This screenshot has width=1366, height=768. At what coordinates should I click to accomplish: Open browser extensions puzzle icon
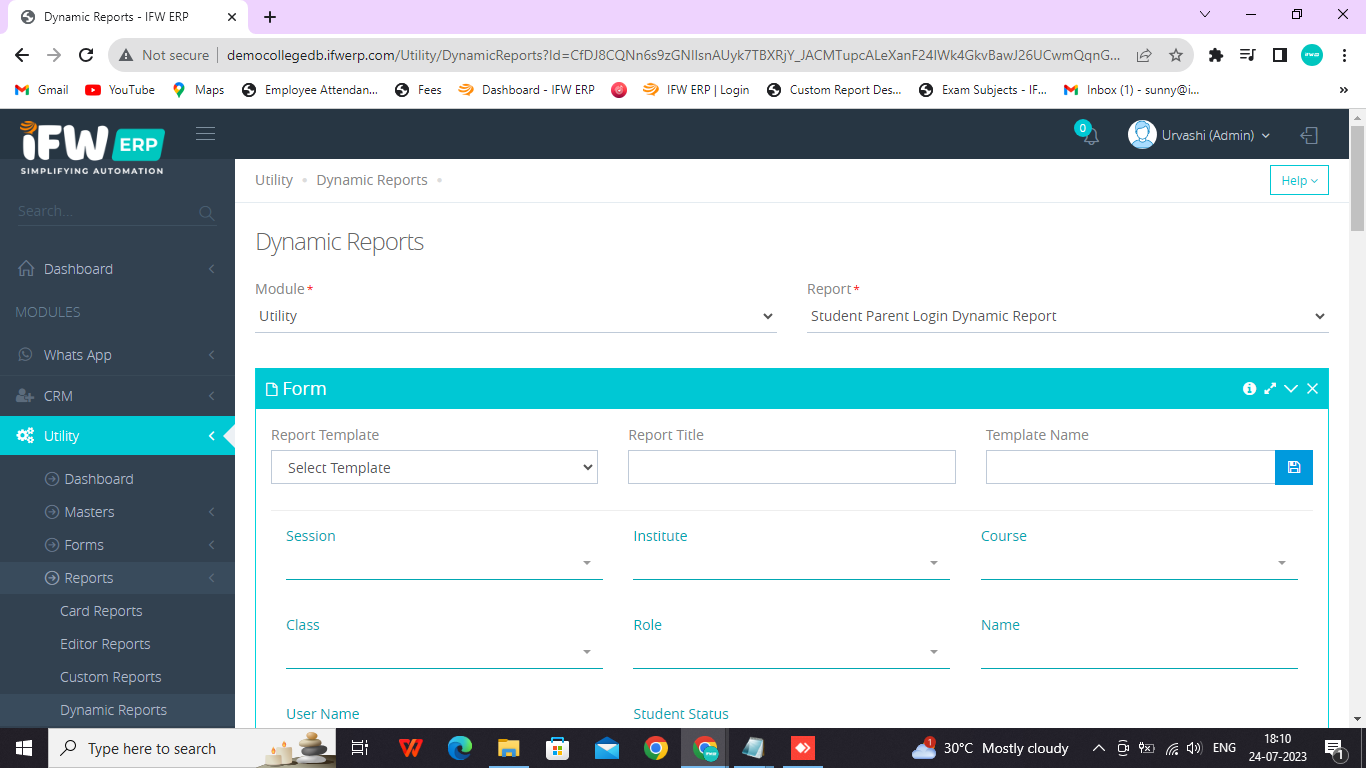[1216, 55]
